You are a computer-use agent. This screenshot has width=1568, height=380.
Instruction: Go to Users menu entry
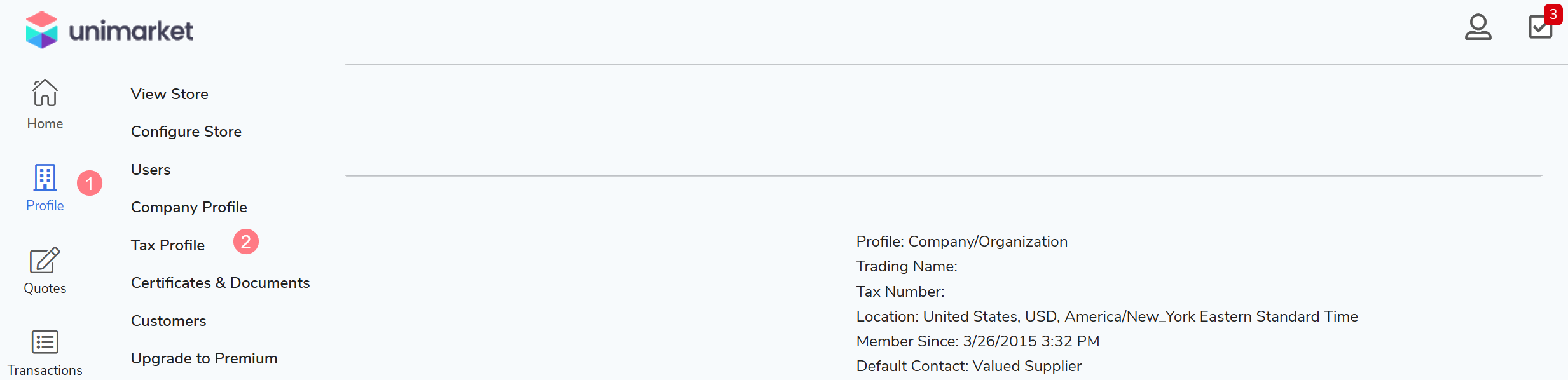[x=151, y=170]
